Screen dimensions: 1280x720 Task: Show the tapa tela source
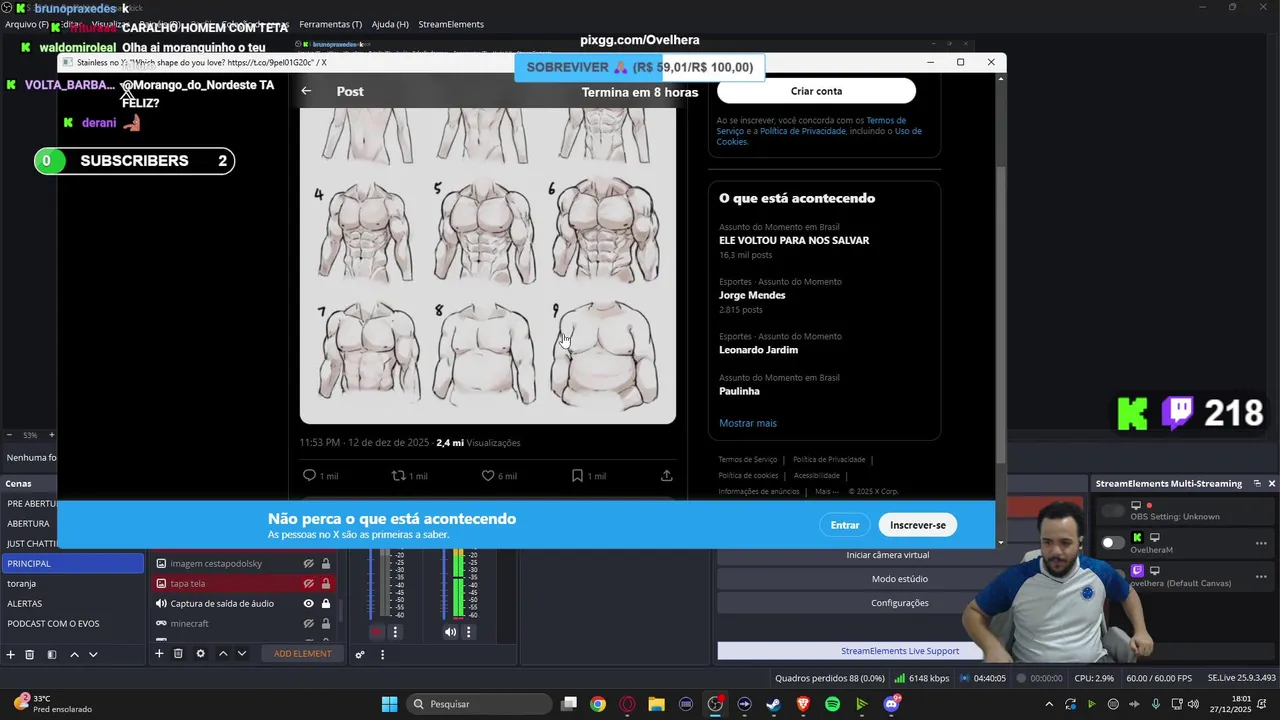pos(308,583)
